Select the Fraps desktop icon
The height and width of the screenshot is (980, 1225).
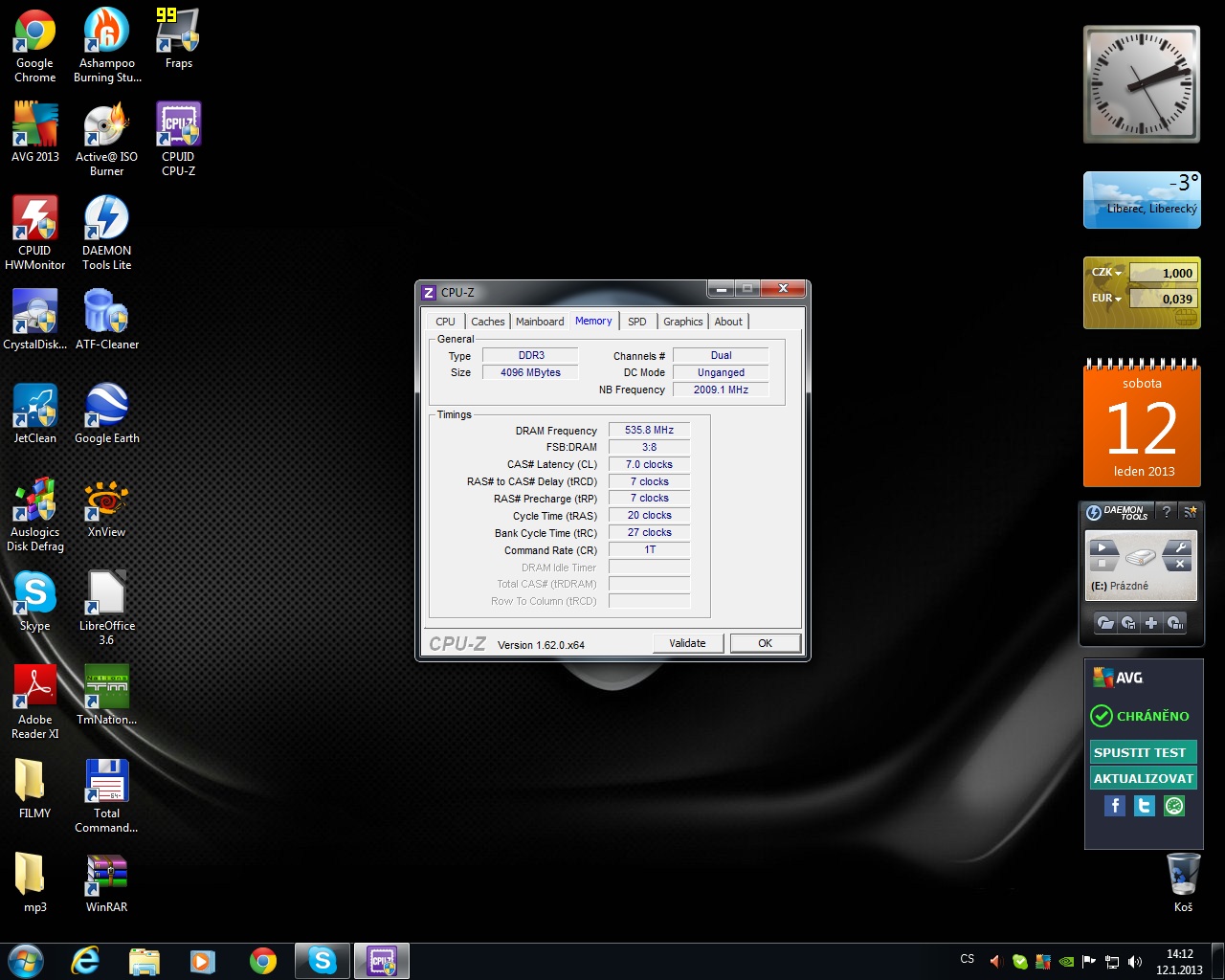click(179, 38)
